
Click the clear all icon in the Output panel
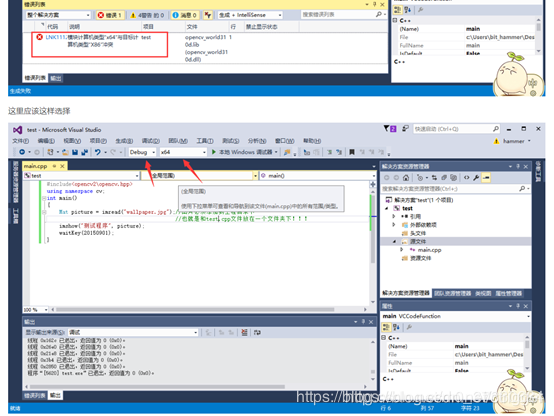[x=244, y=332]
